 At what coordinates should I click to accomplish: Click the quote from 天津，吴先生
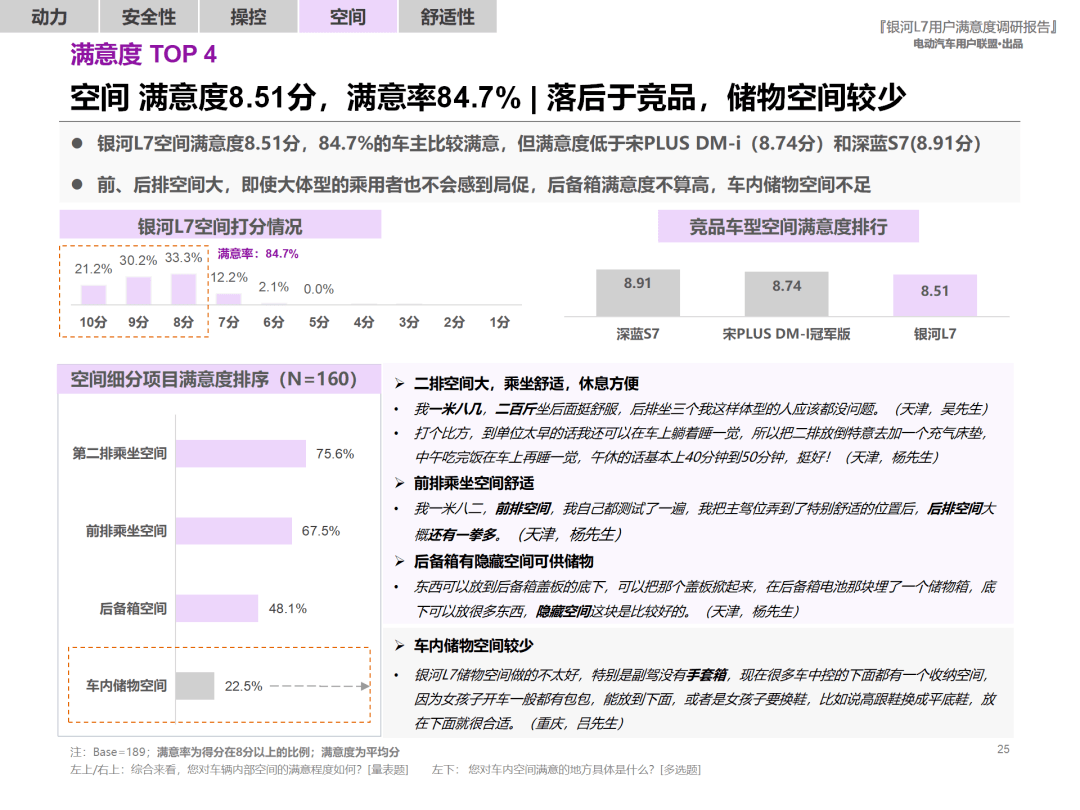pos(700,409)
